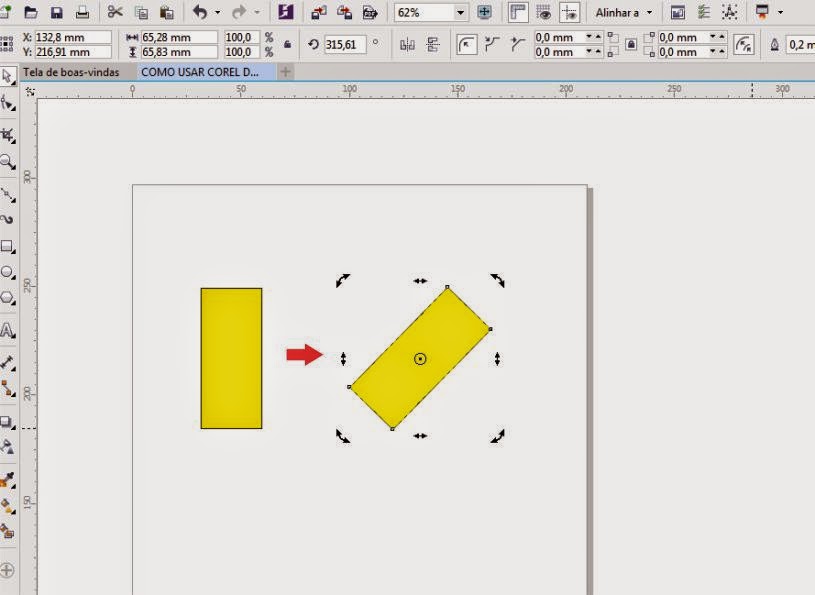Click the Cut scissors icon

click(x=114, y=12)
